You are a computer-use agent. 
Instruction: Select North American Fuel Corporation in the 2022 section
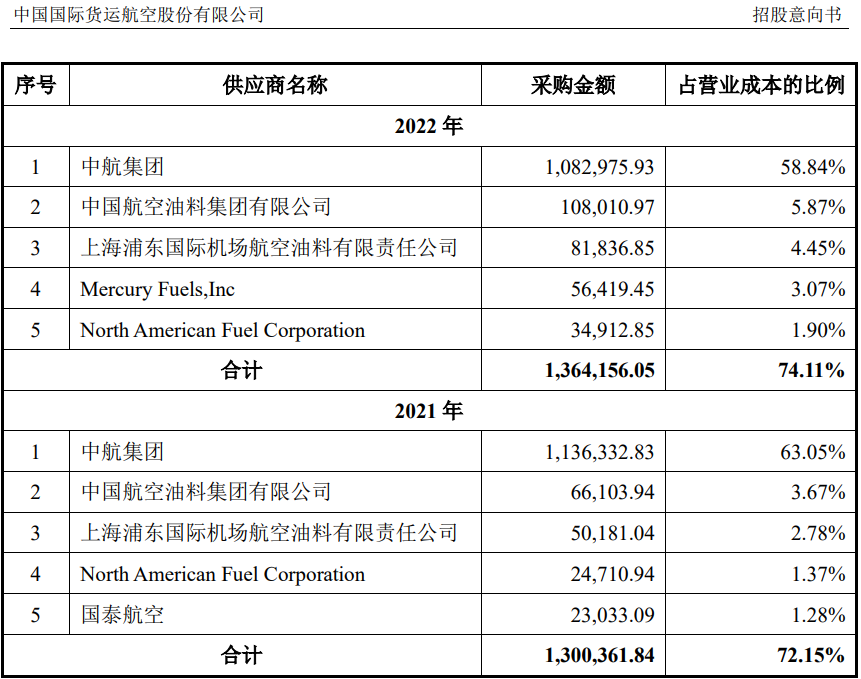[x=223, y=330]
